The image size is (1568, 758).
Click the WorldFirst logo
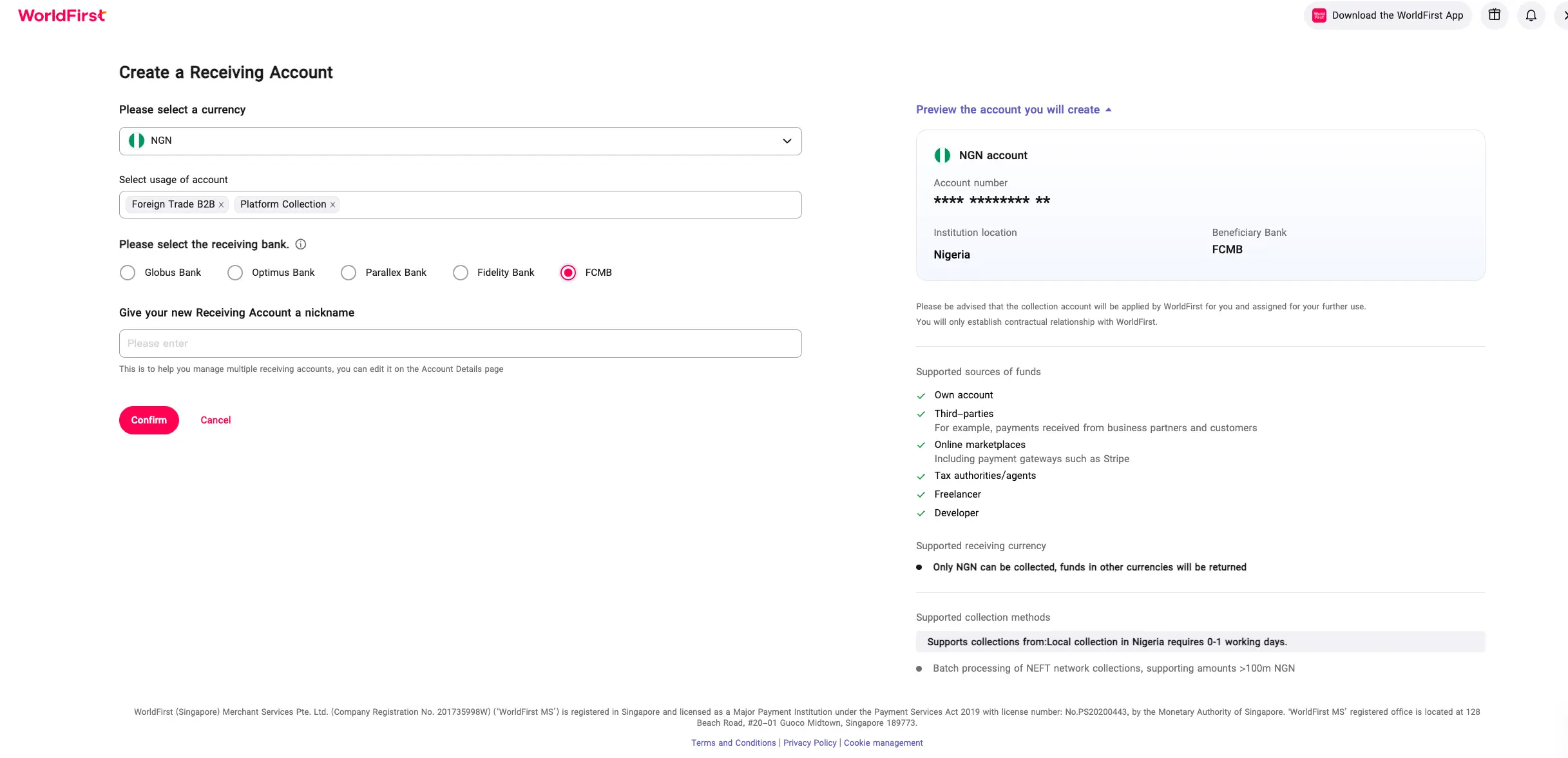point(62,15)
